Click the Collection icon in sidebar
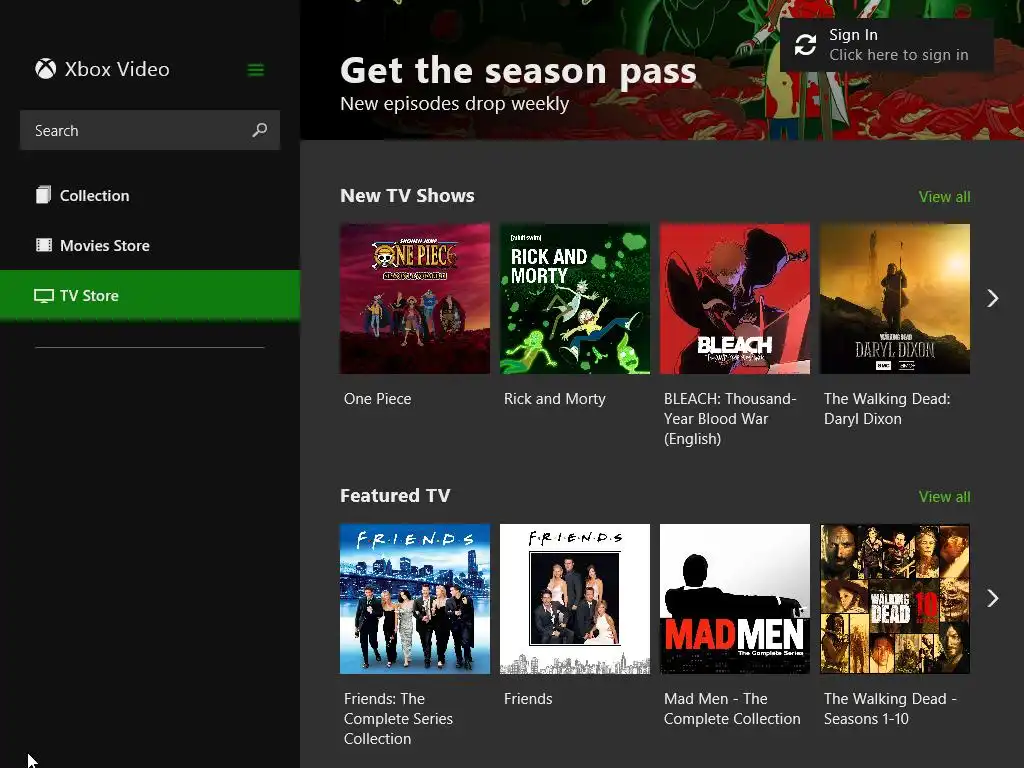 (x=44, y=195)
